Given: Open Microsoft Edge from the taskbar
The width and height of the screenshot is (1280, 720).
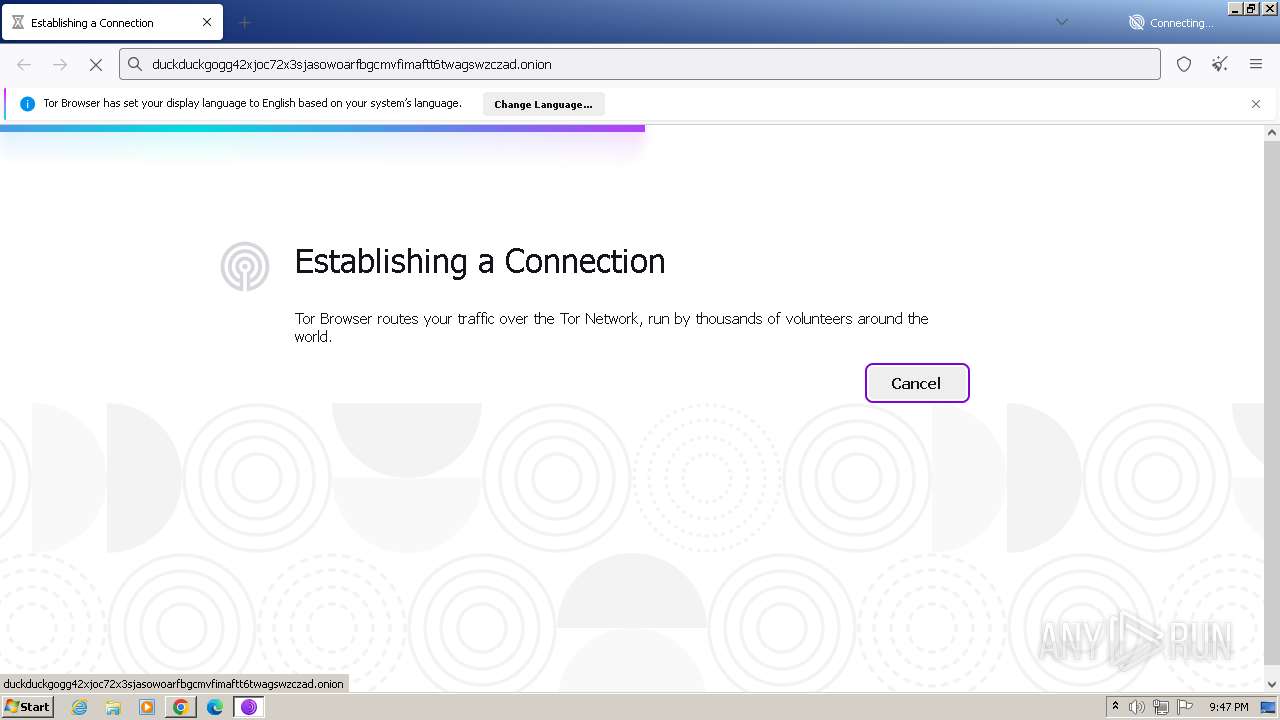Looking at the screenshot, I should pyautogui.click(x=215, y=707).
